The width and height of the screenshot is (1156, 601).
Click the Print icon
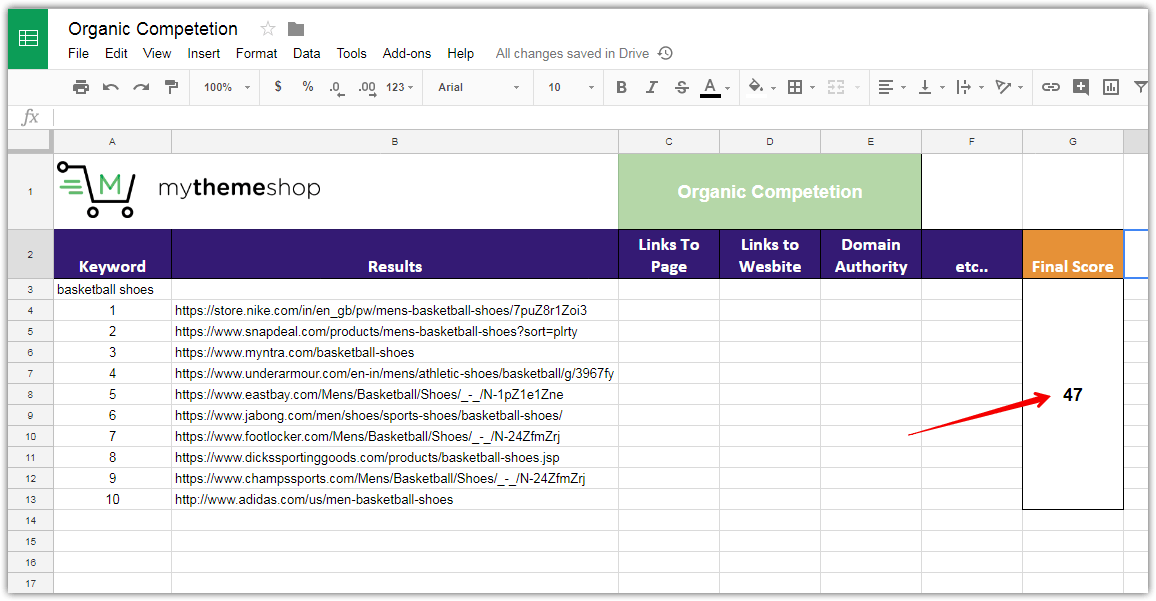(x=80, y=87)
